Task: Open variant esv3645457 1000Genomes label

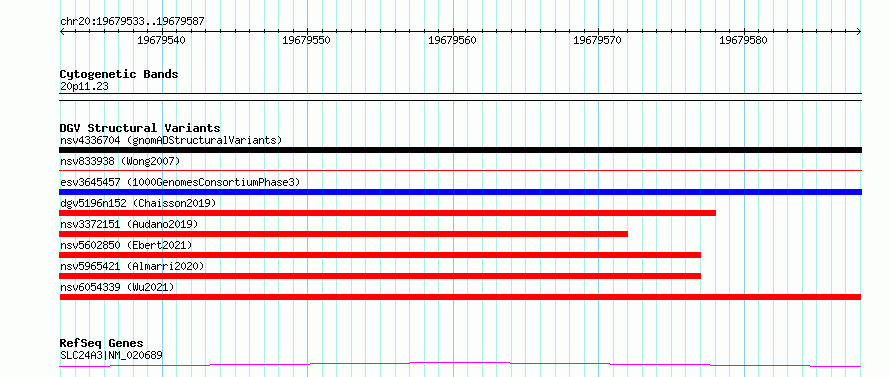Action: [x=180, y=182]
